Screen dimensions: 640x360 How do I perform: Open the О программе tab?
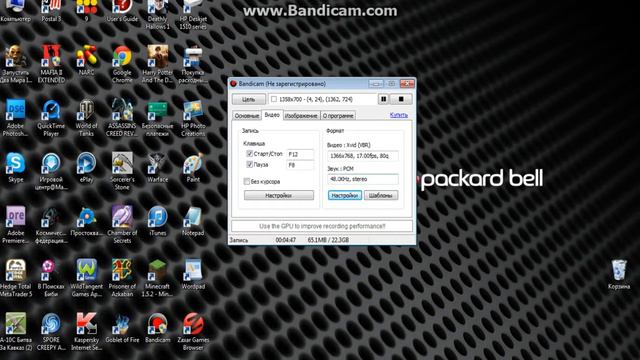[x=338, y=116]
